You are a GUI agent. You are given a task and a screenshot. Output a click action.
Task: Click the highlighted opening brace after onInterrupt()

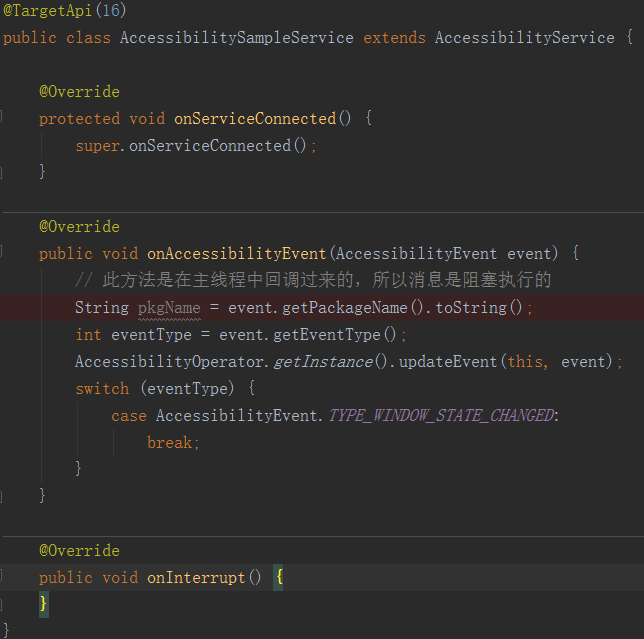[279, 577]
